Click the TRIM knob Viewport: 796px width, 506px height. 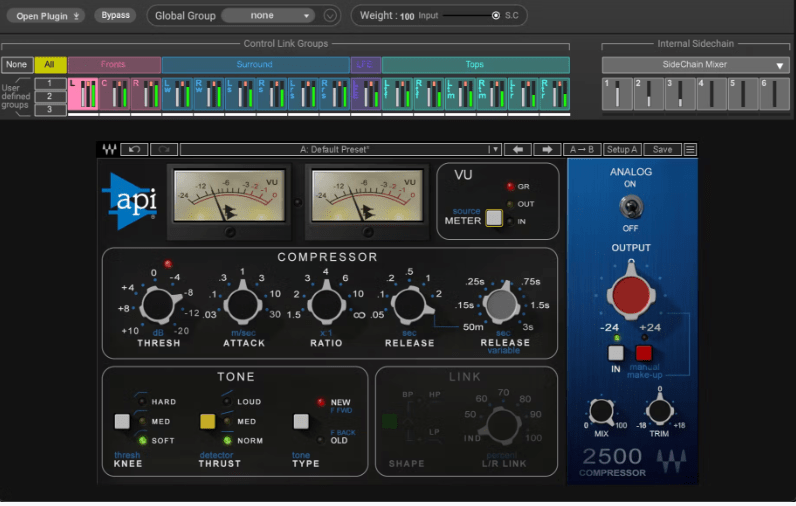659,411
